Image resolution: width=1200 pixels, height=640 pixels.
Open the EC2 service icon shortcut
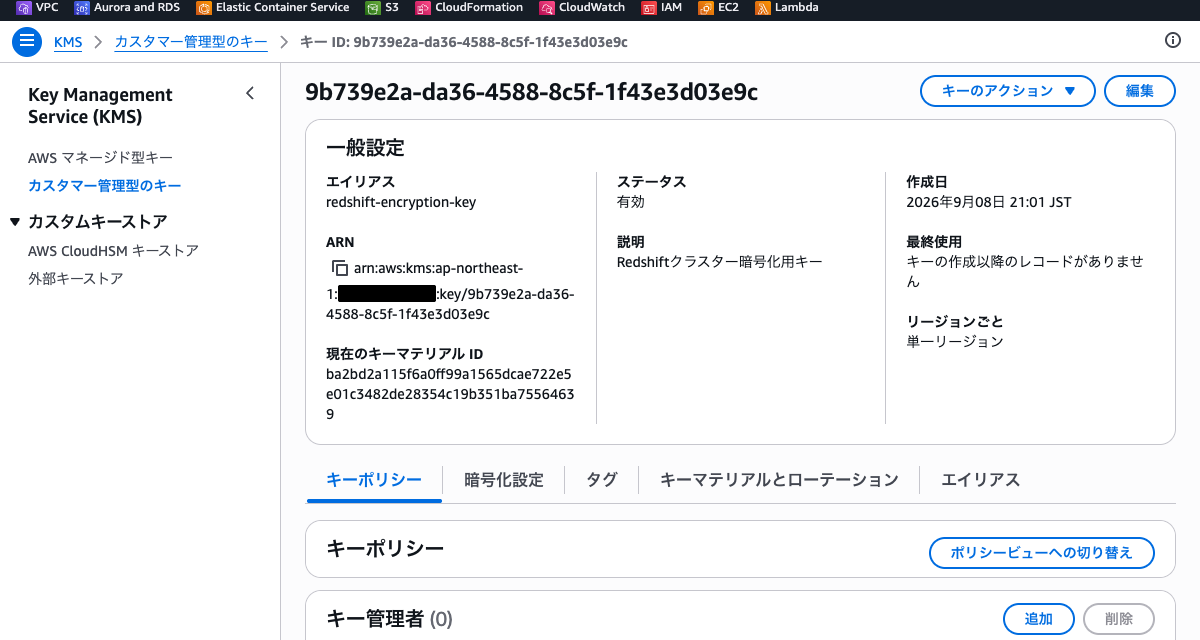click(x=707, y=8)
